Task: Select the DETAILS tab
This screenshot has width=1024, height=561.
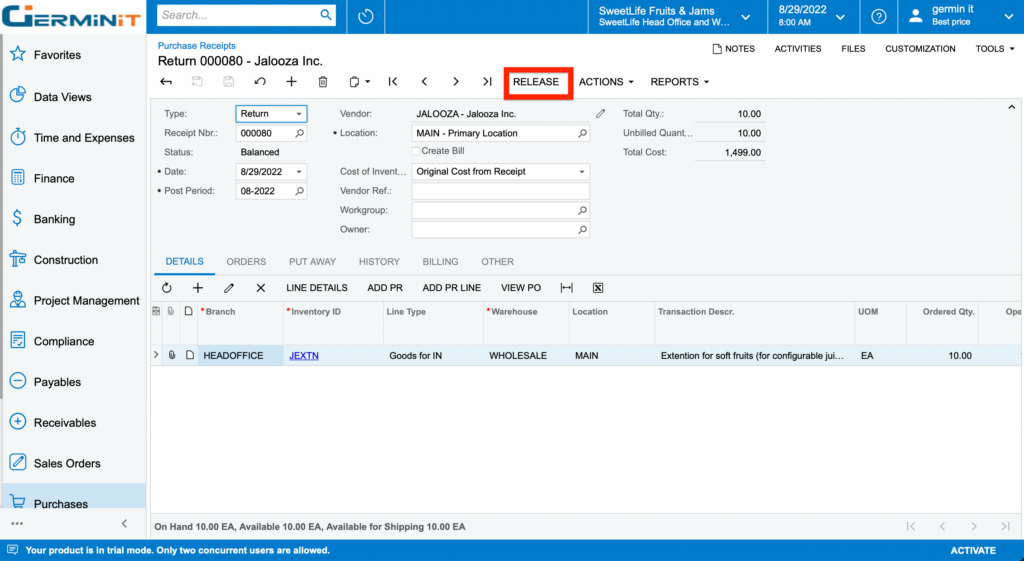Action: point(184,261)
